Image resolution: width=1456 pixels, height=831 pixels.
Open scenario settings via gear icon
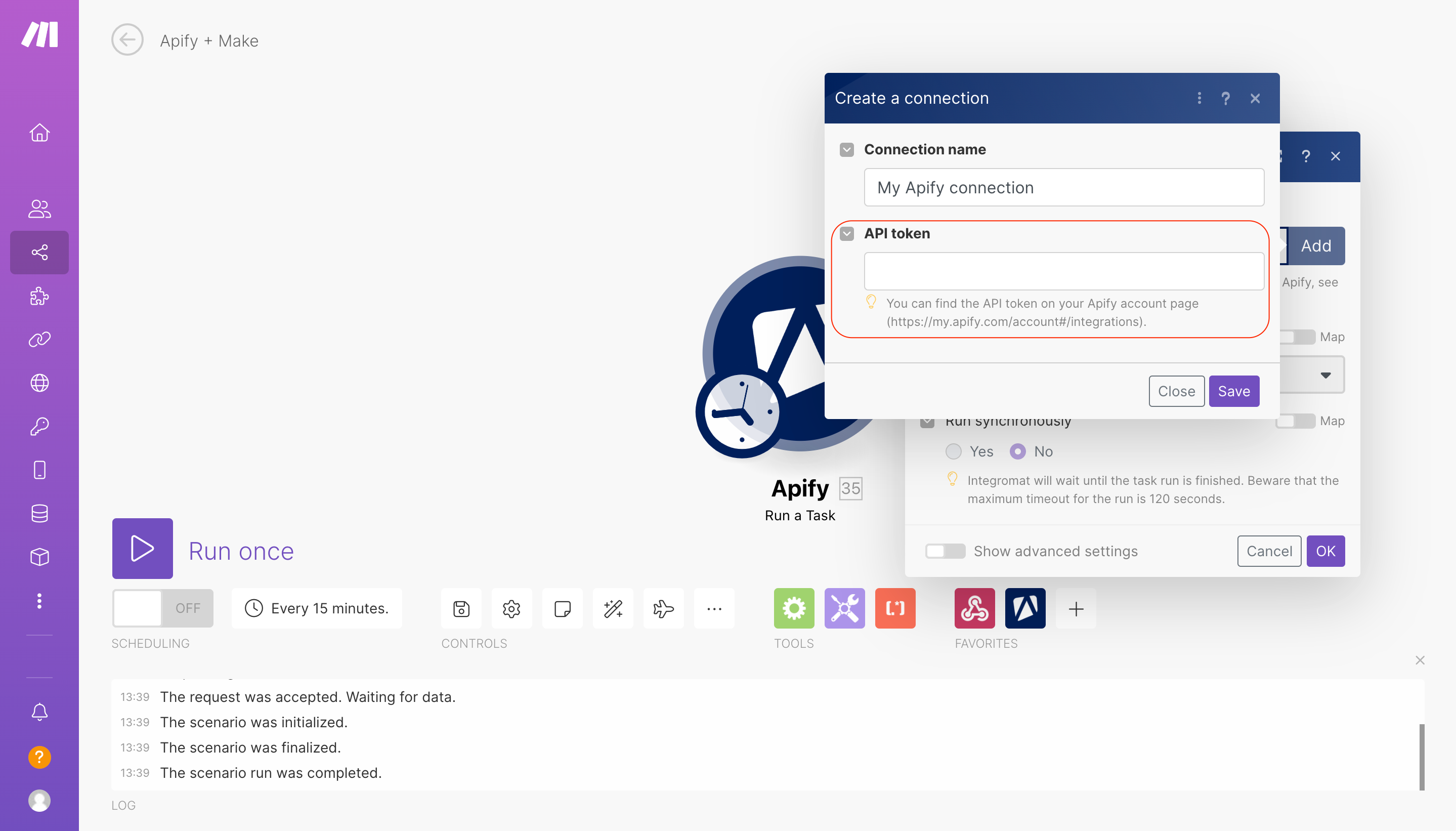coord(511,608)
